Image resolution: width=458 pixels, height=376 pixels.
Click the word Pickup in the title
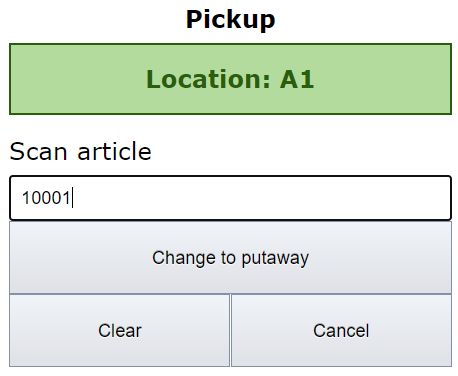coord(230,19)
